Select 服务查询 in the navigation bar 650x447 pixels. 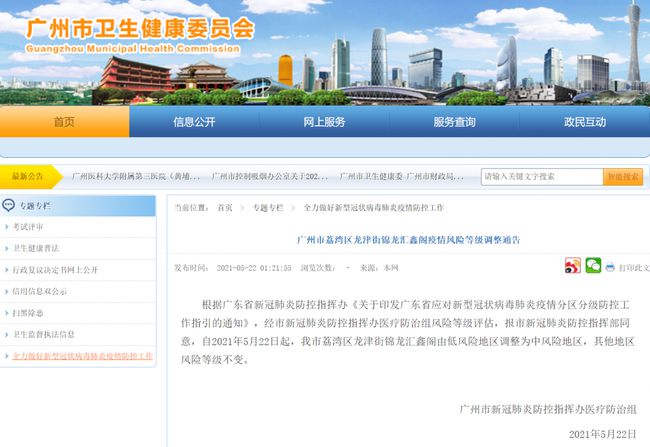point(454,121)
